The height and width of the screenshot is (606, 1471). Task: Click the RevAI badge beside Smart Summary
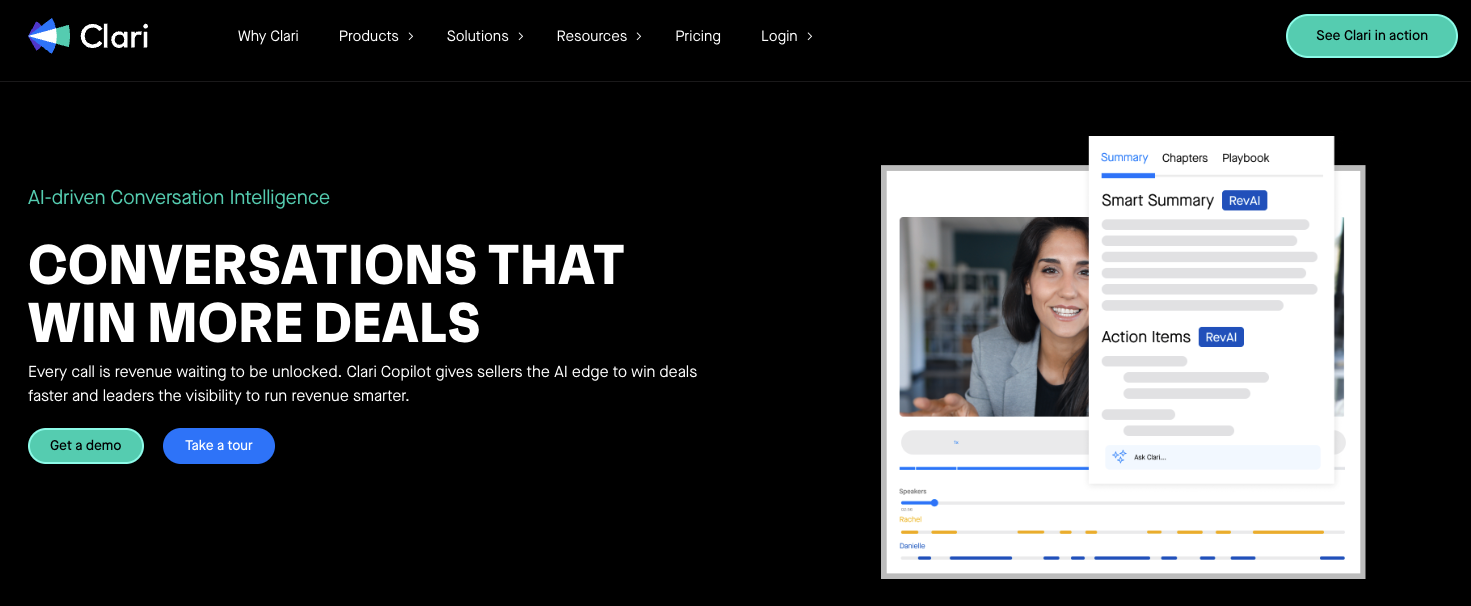1244,200
